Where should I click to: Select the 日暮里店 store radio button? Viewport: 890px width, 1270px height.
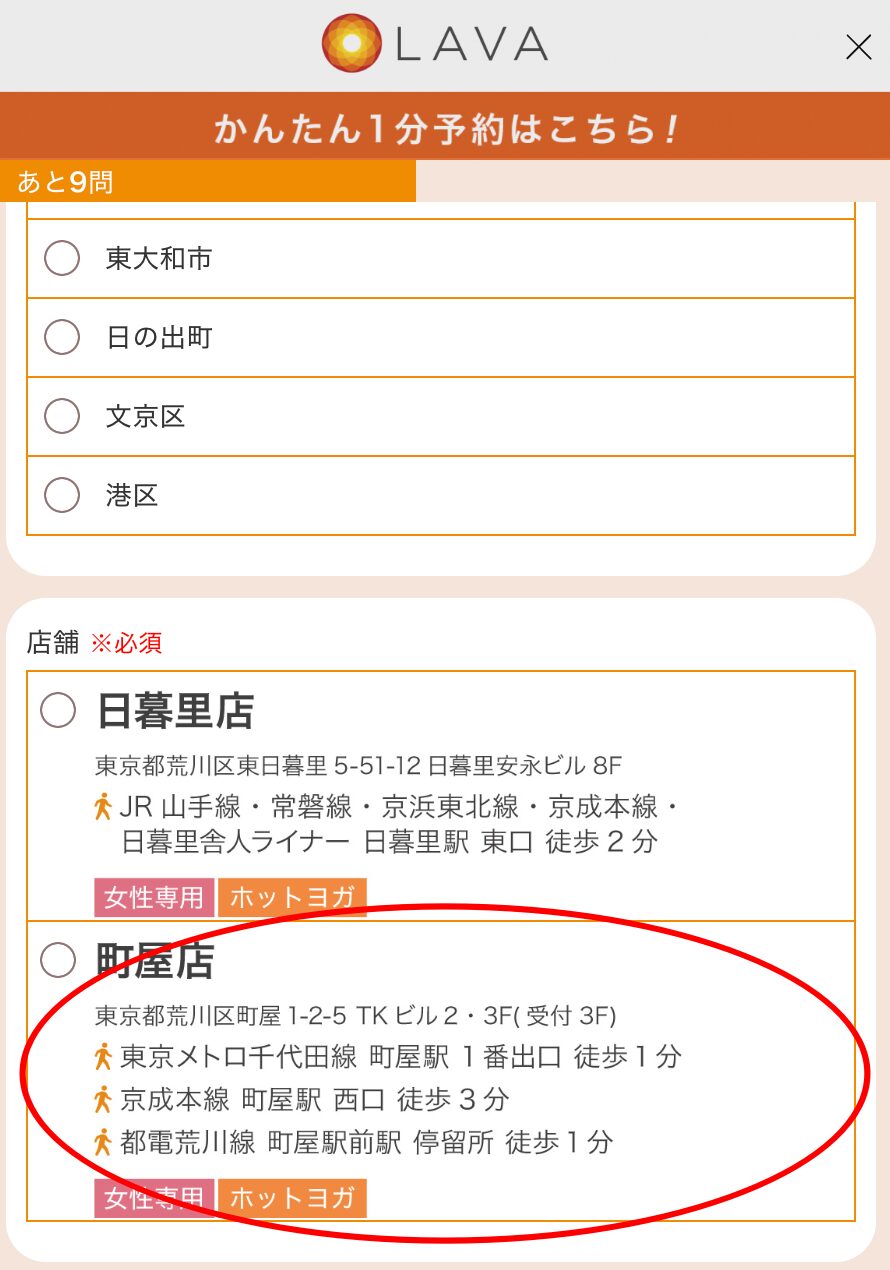pos(58,711)
